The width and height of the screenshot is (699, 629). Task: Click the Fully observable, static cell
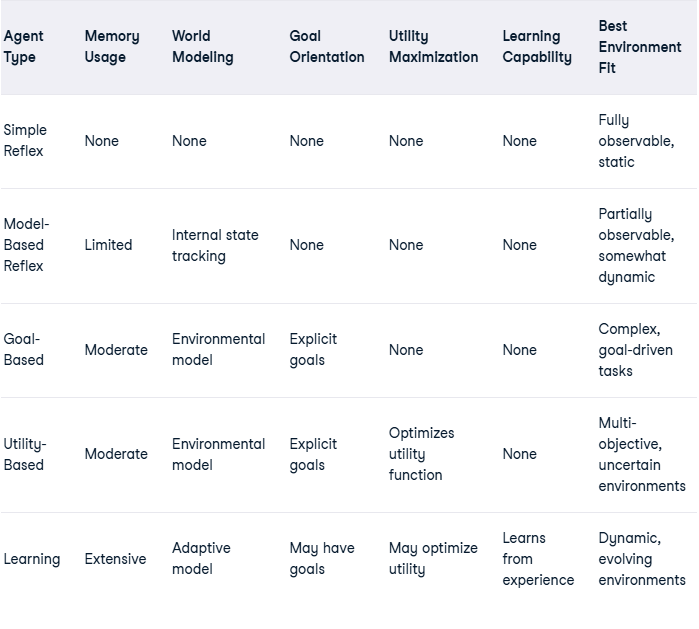(636, 140)
